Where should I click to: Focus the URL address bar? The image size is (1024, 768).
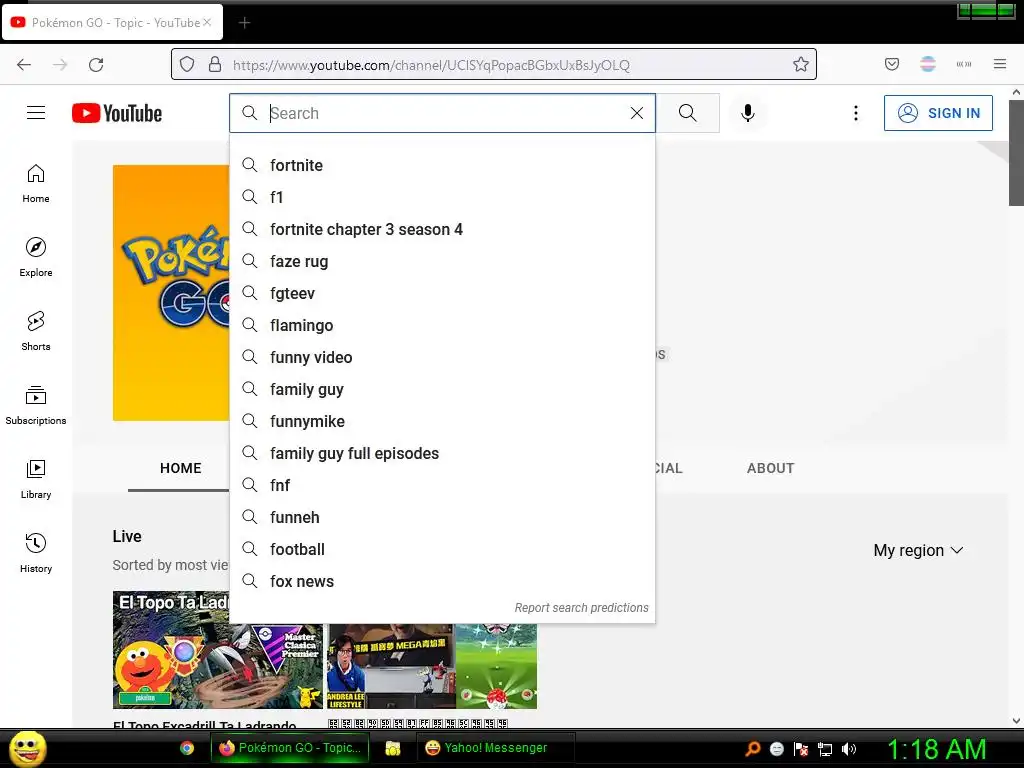[493, 65]
